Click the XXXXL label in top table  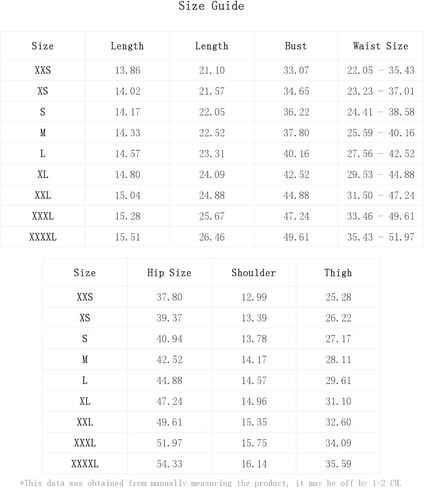coord(43,237)
